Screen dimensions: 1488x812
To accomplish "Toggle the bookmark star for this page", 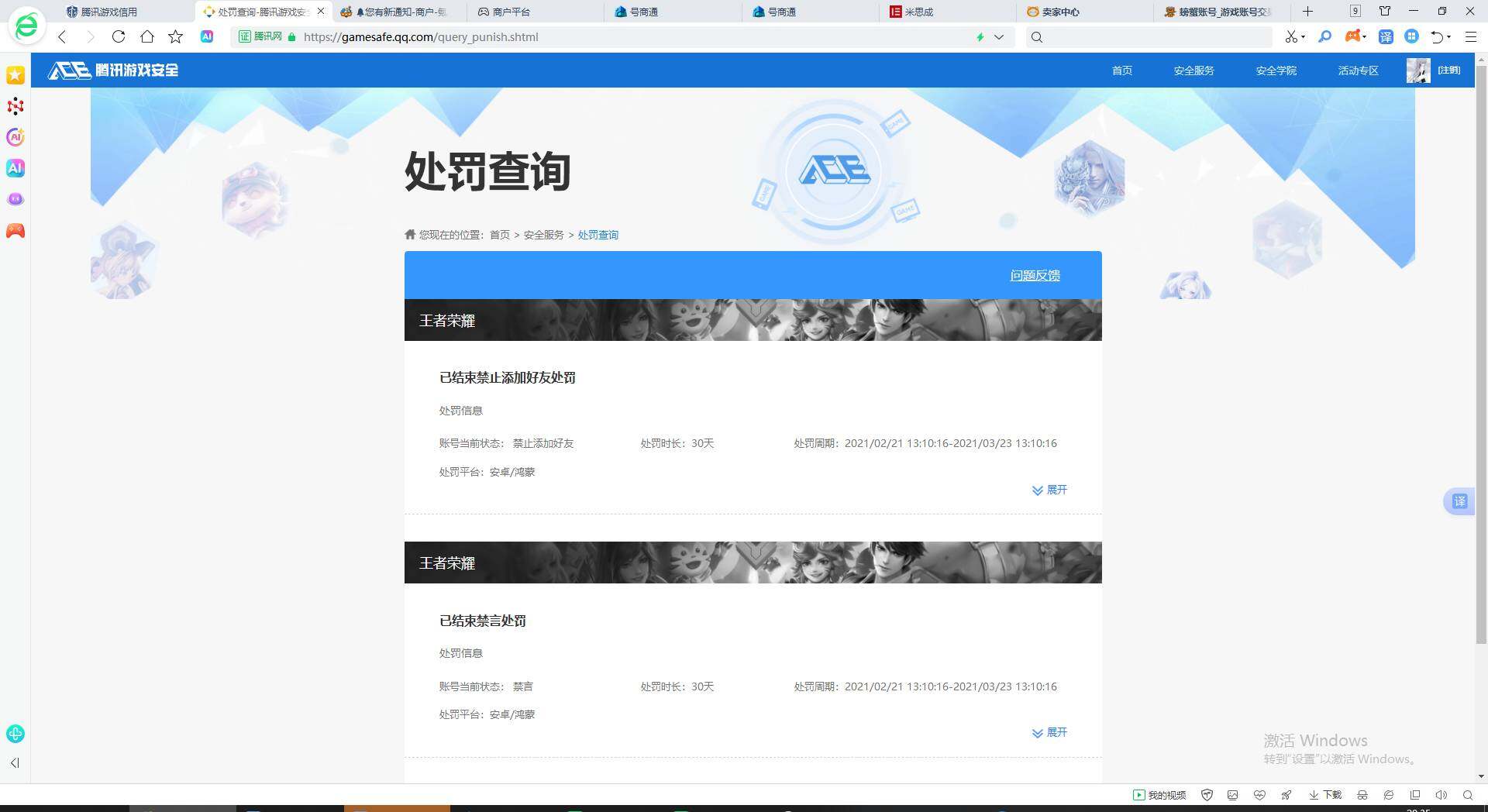I will coord(175,36).
